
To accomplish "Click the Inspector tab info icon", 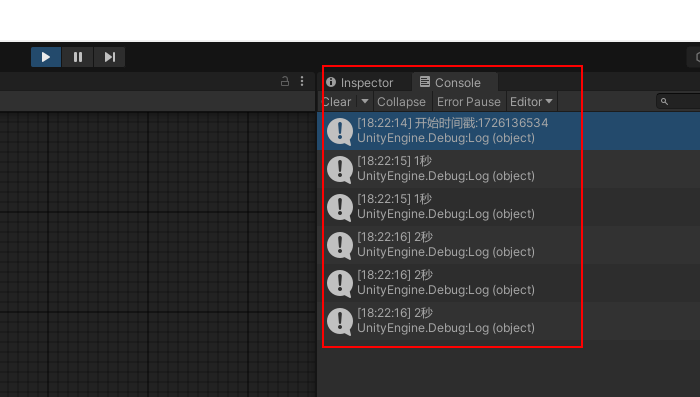I will point(331,82).
